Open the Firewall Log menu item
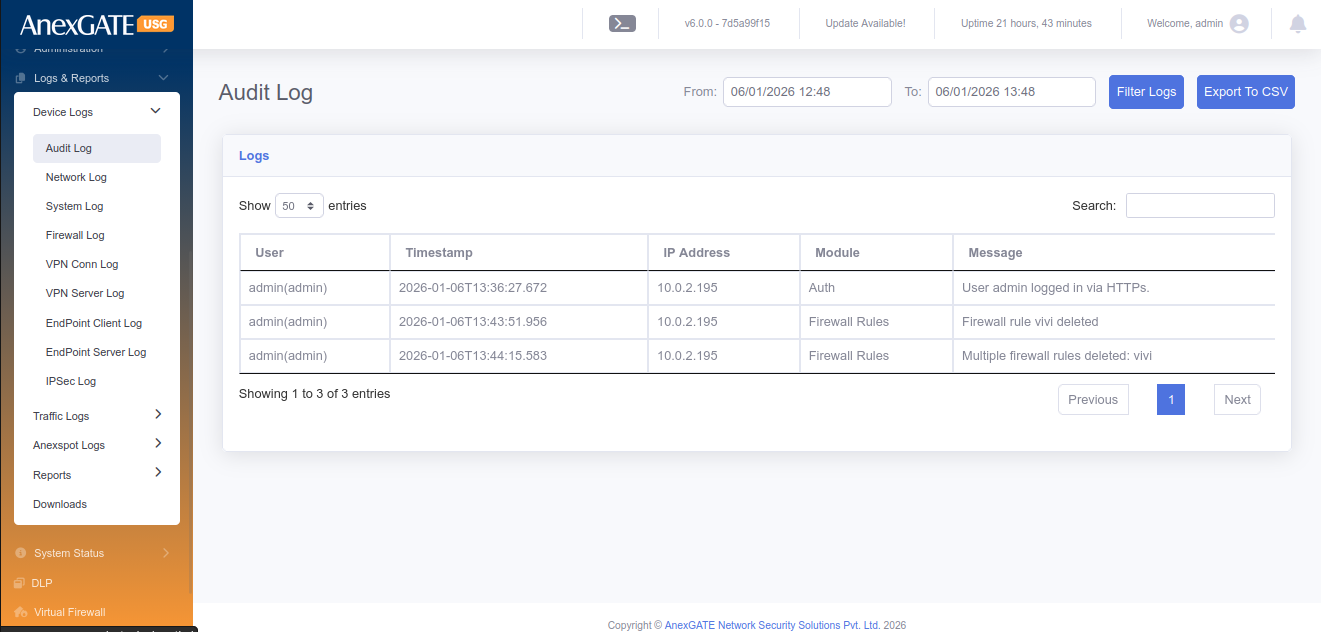The height and width of the screenshot is (632, 1321). (75, 235)
